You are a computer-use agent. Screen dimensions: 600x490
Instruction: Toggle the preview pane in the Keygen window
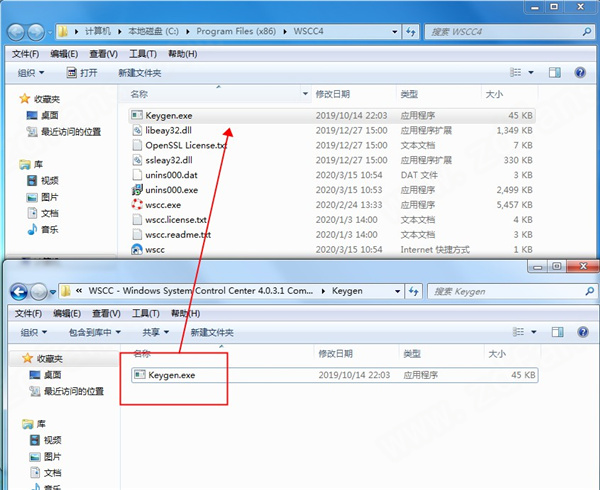(x=558, y=332)
